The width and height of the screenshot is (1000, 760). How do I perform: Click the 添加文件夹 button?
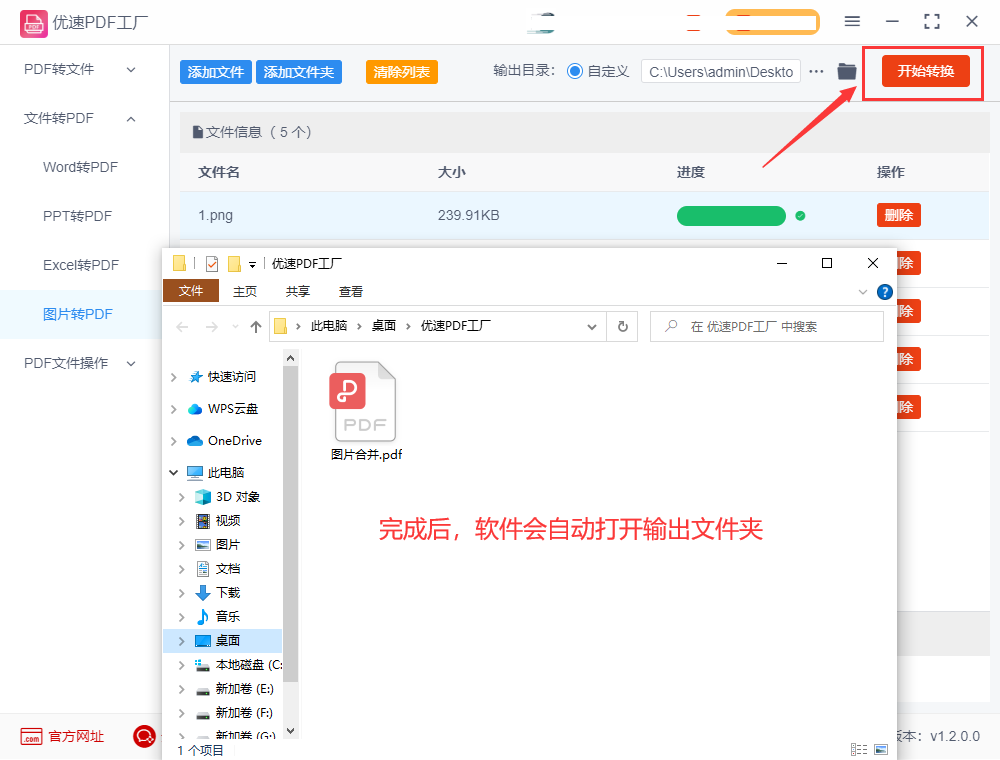click(x=299, y=72)
